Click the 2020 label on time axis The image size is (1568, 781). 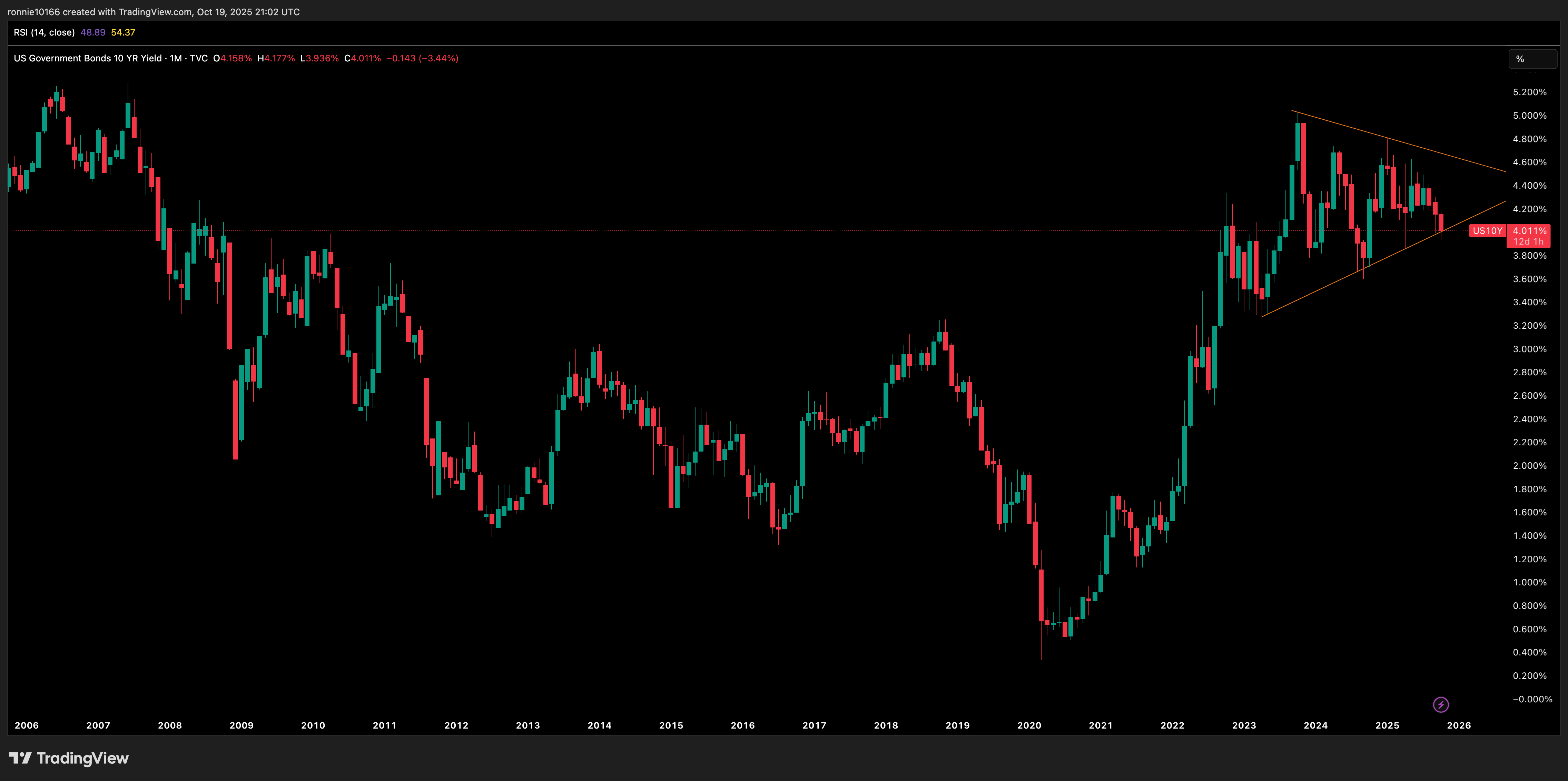coord(1029,725)
